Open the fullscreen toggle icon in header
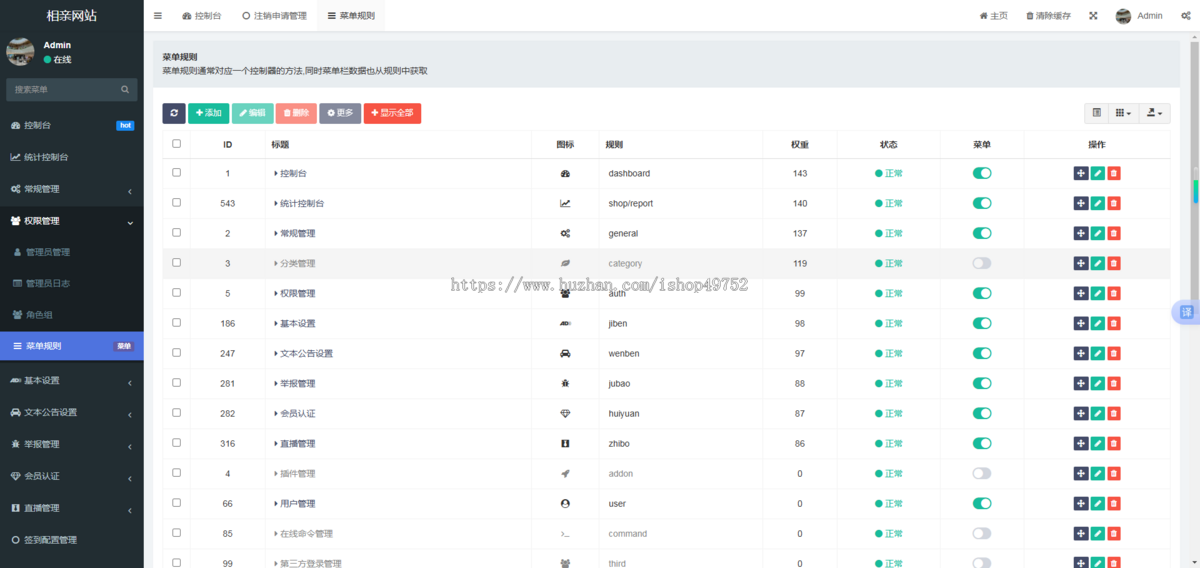 pyautogui.click(x=1093, y=16)
